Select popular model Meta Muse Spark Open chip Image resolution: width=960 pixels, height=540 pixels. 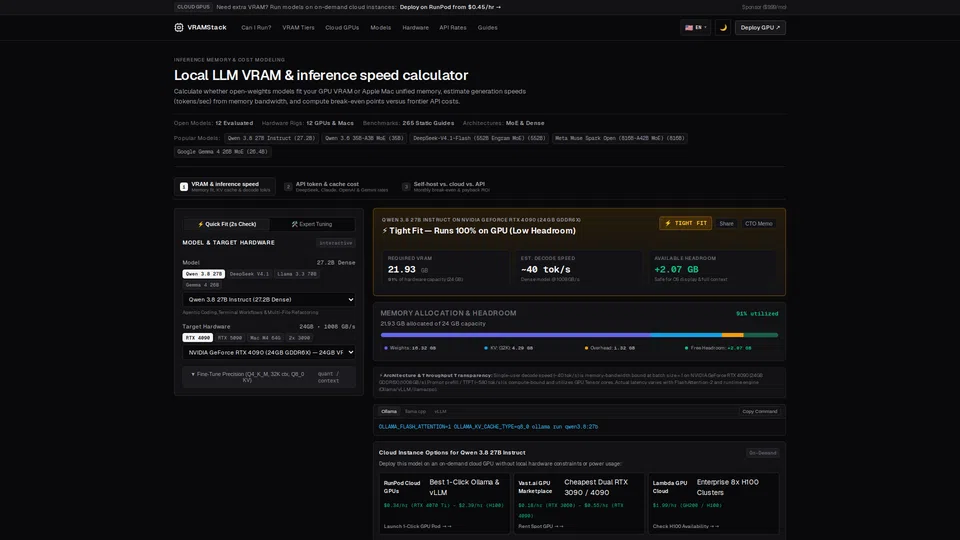click(620, 138)
